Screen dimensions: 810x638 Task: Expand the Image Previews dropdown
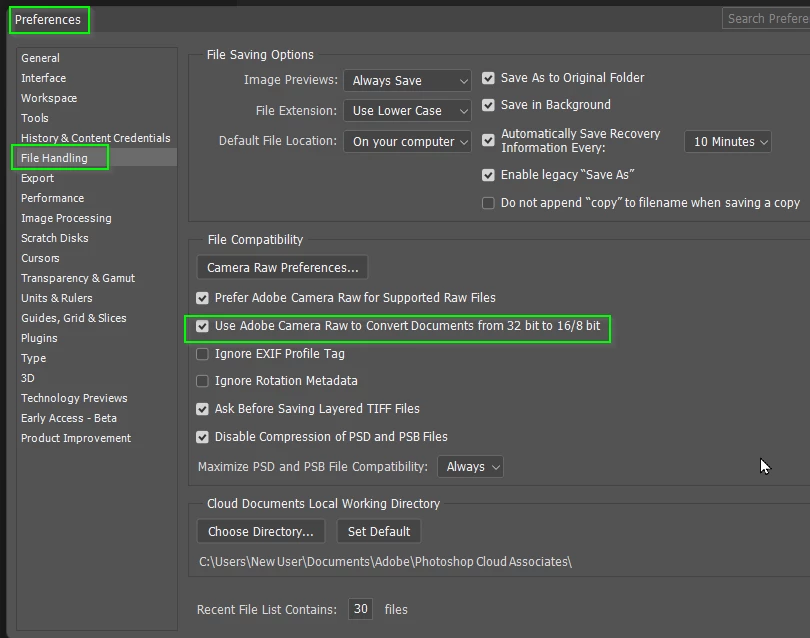point(407,81)
